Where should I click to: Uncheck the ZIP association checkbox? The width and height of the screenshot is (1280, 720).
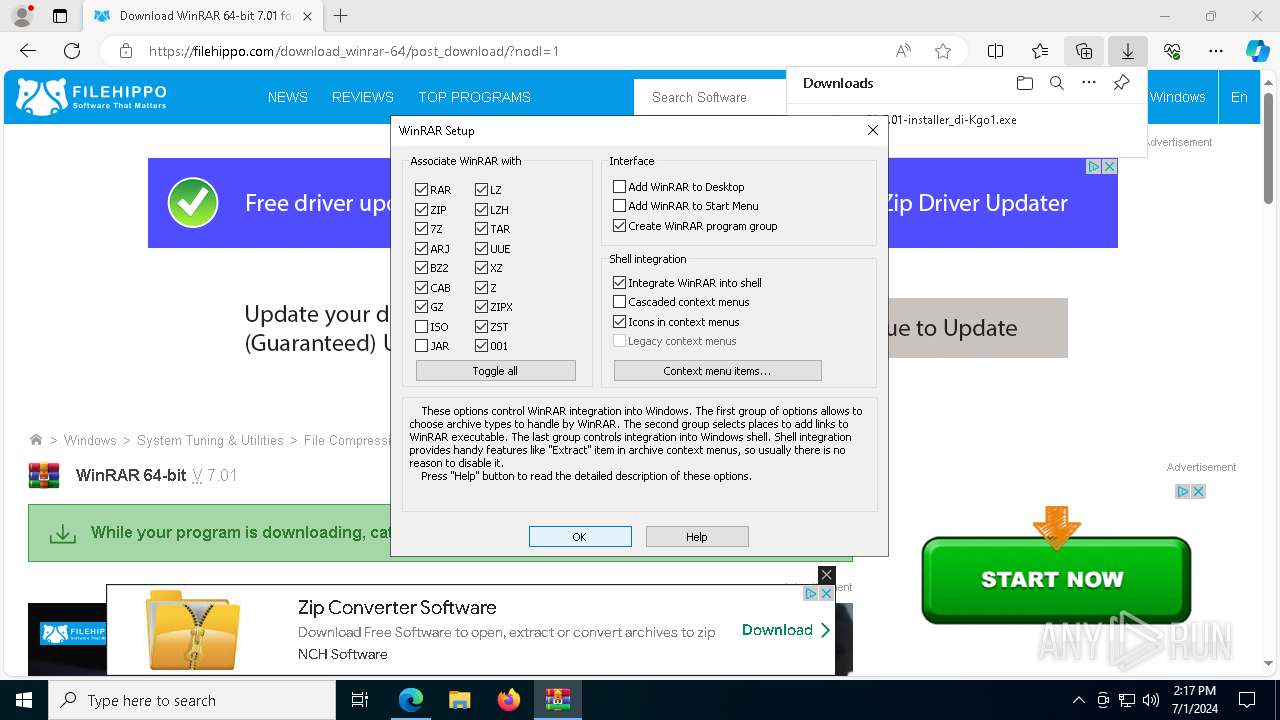pos(421,209)
